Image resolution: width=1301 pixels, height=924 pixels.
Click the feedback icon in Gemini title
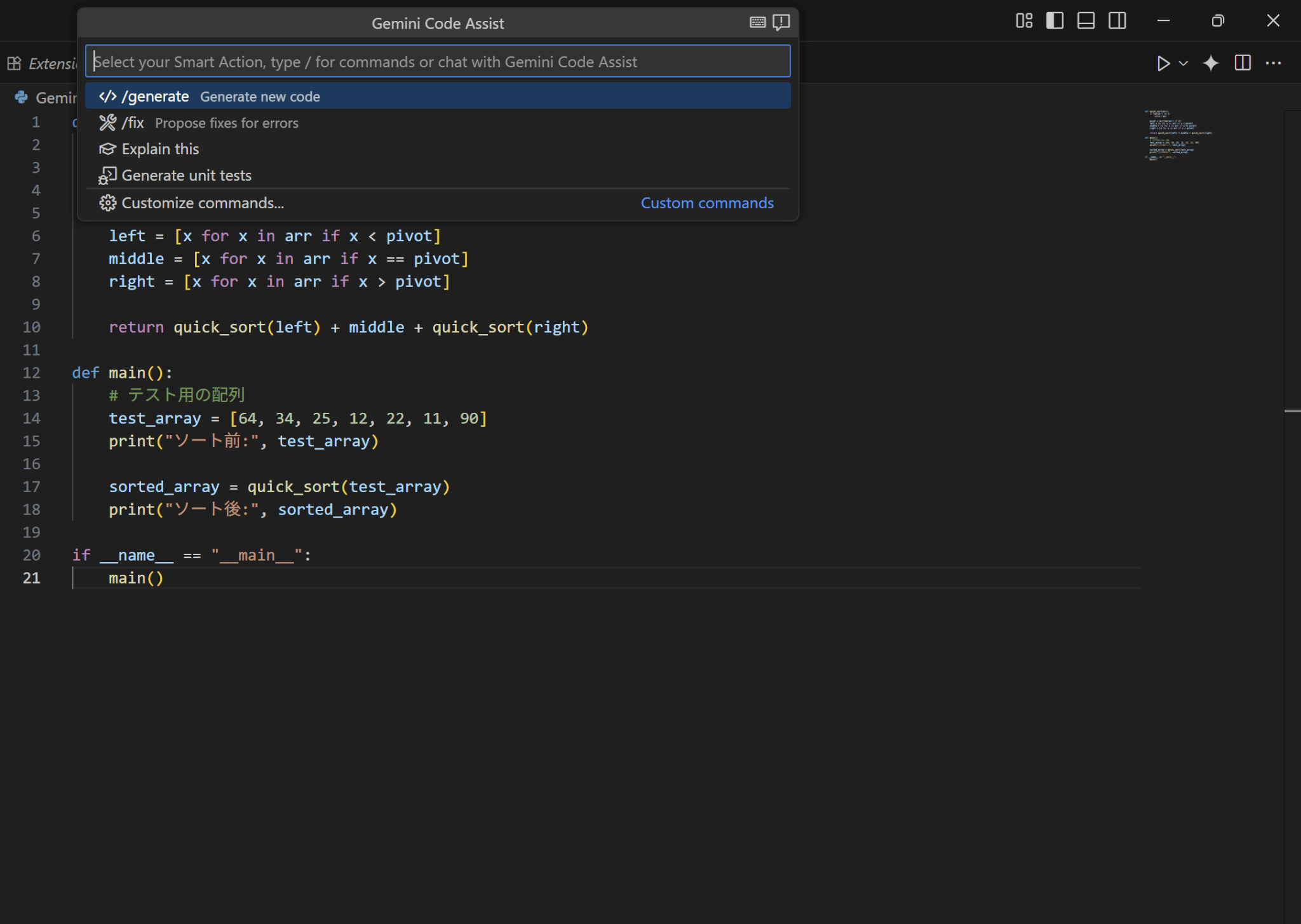[x=781, y=22]
